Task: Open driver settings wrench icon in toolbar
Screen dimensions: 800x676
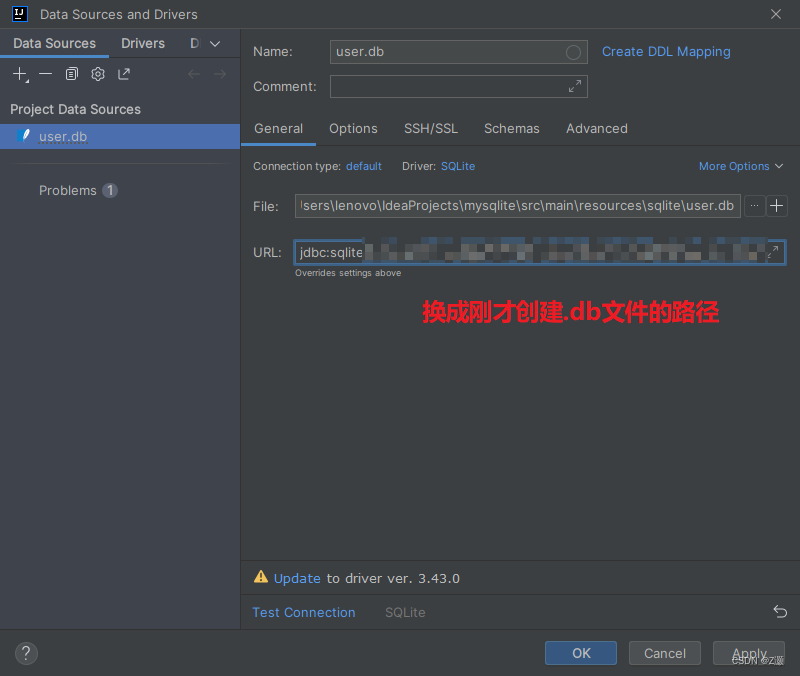Action: (x=98, y=74)
